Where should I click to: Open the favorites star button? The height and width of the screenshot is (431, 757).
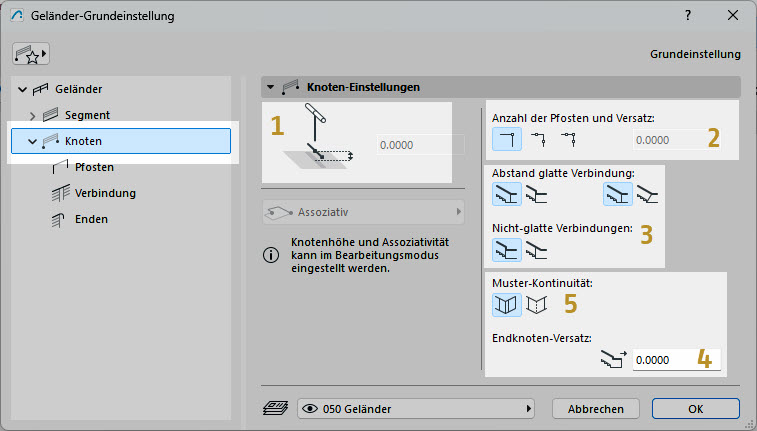click(29, 53)
